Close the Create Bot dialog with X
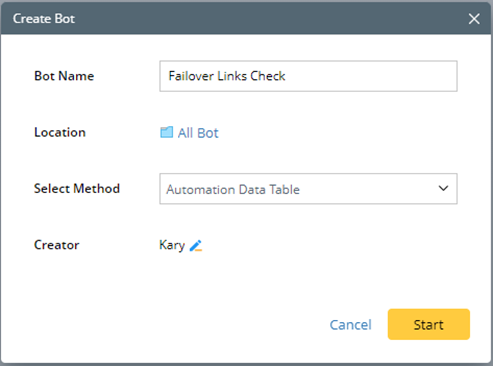This screenshot has width=493, height=366. (x=474, y=19)
